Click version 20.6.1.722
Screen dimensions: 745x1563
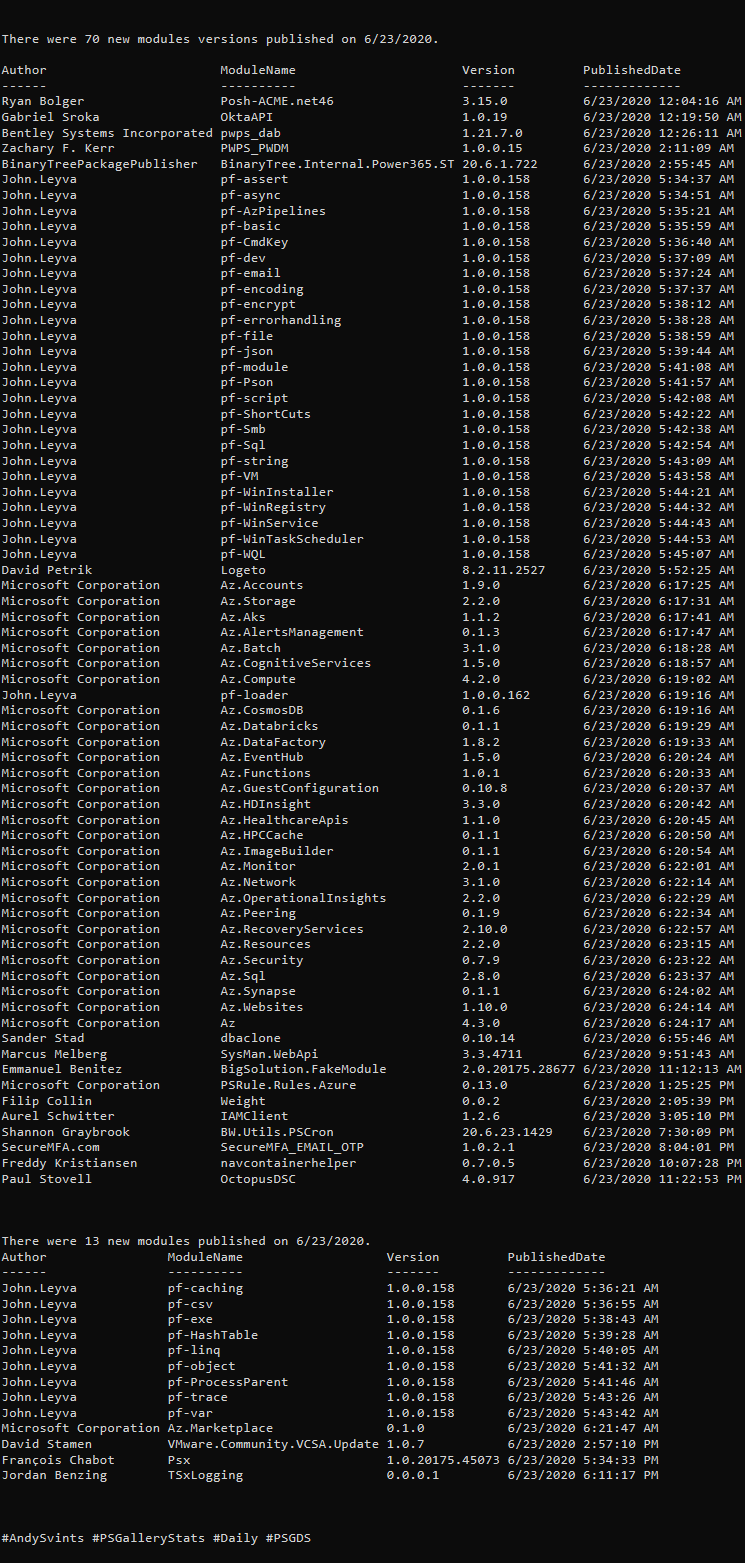(x=500, y=164)
